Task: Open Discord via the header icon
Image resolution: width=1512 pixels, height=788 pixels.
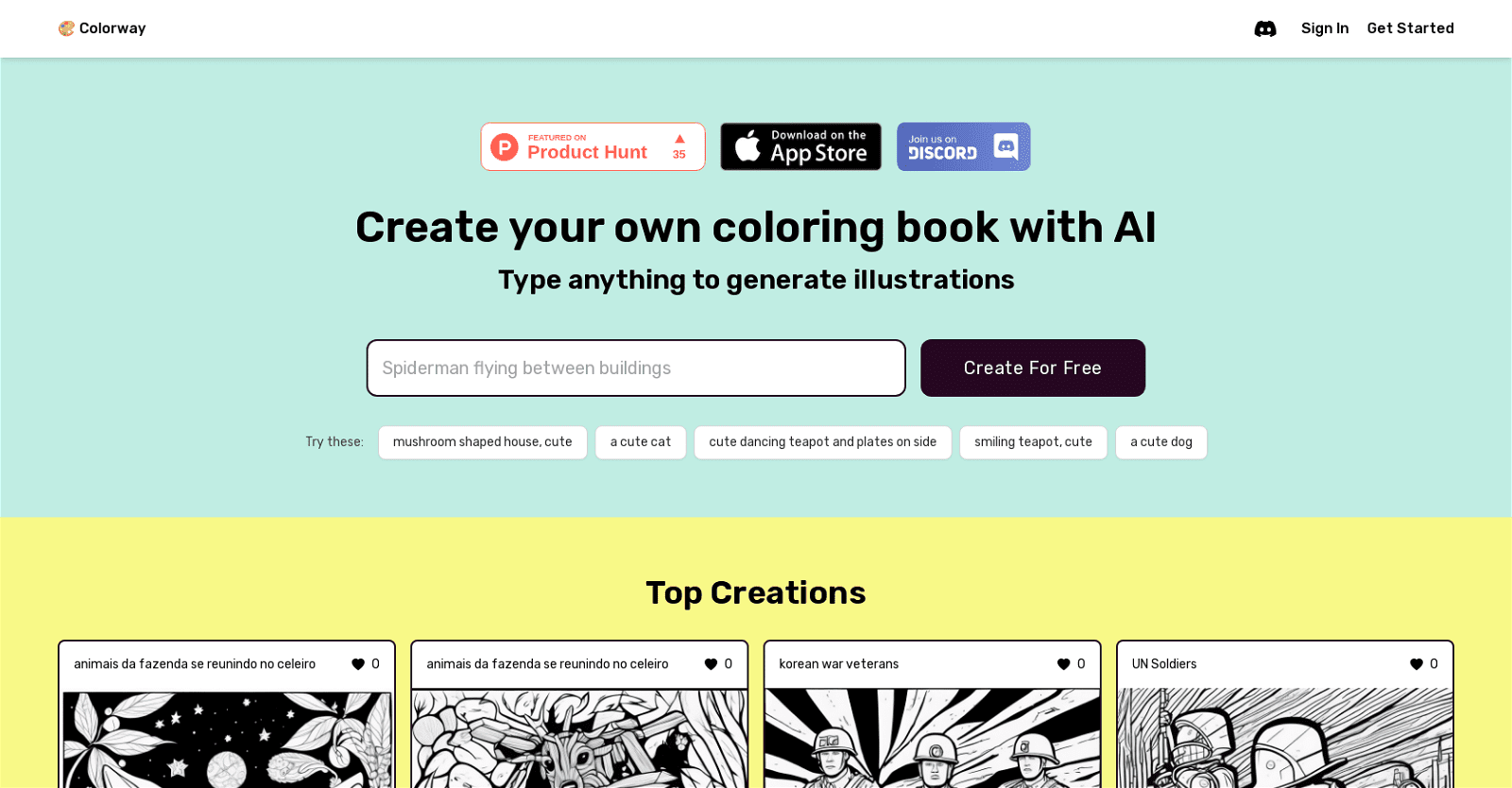Action: (x=1264, y=28)
